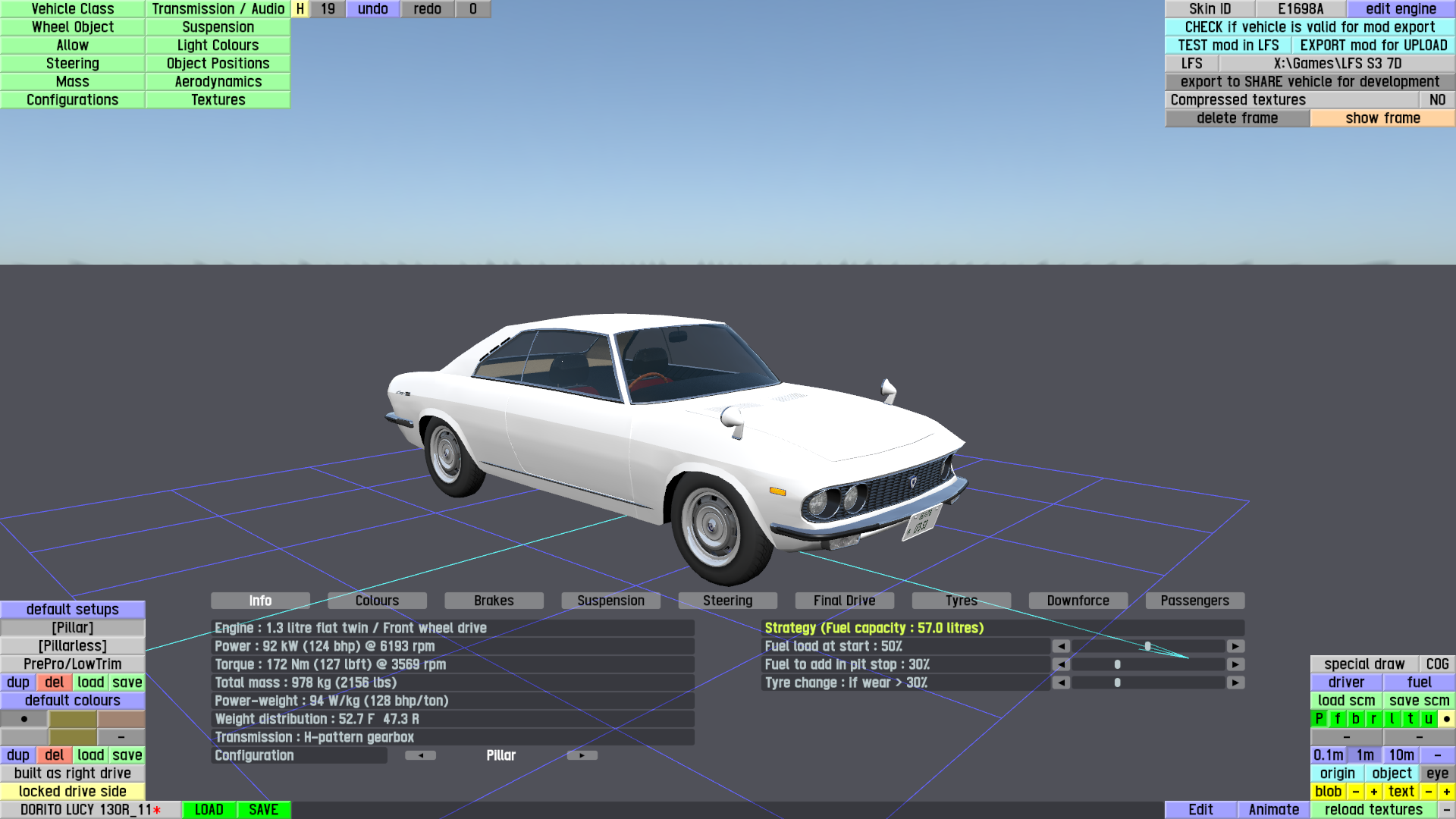Switch to the Tyres tab
This screenshot has width=1456, height=819.
961,601
